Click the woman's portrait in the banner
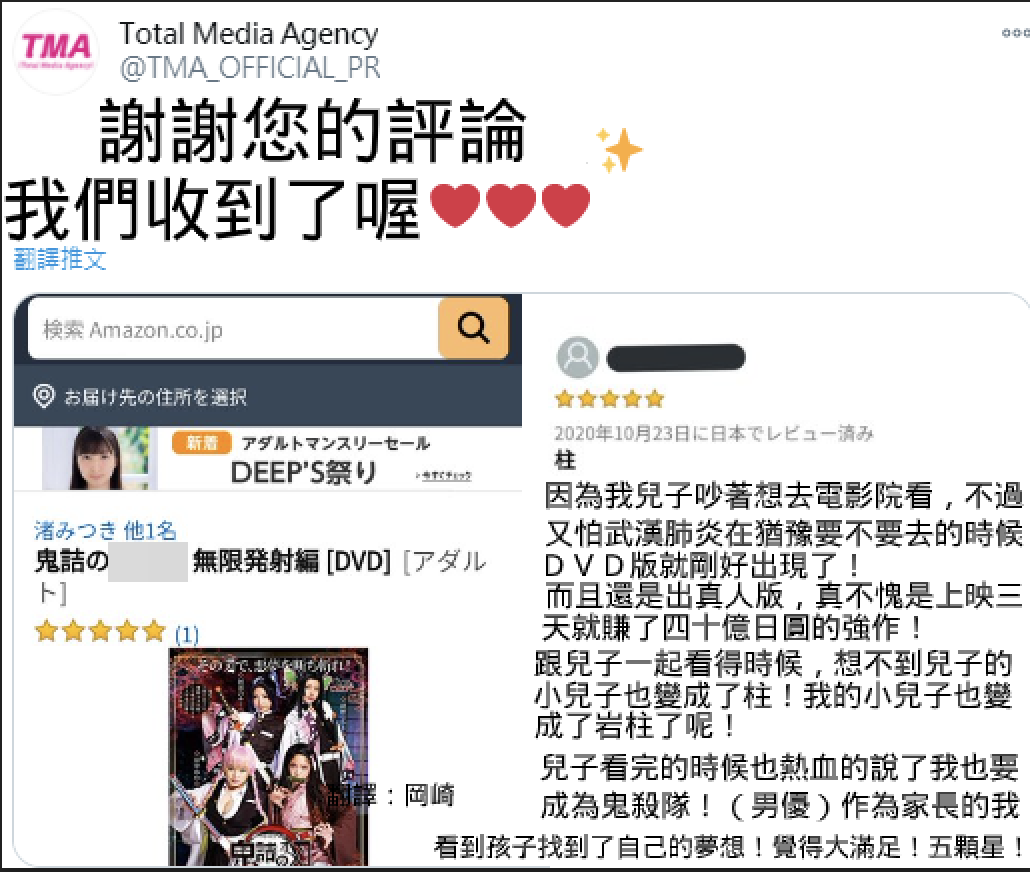 [x=99, y=459]
